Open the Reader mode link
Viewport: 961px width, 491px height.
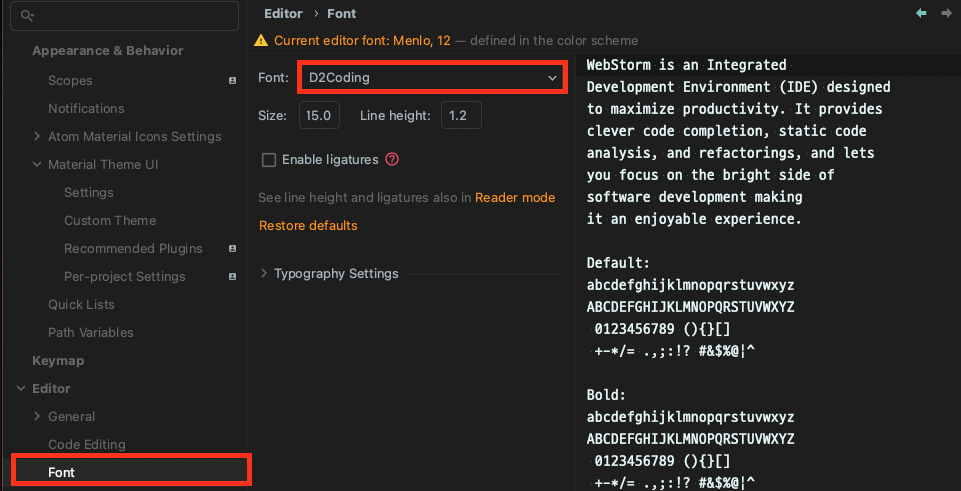click(515, 198)
